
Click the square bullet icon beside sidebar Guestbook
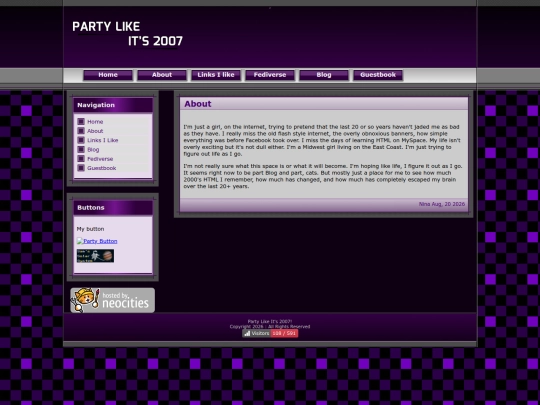(x=81, y=168)
